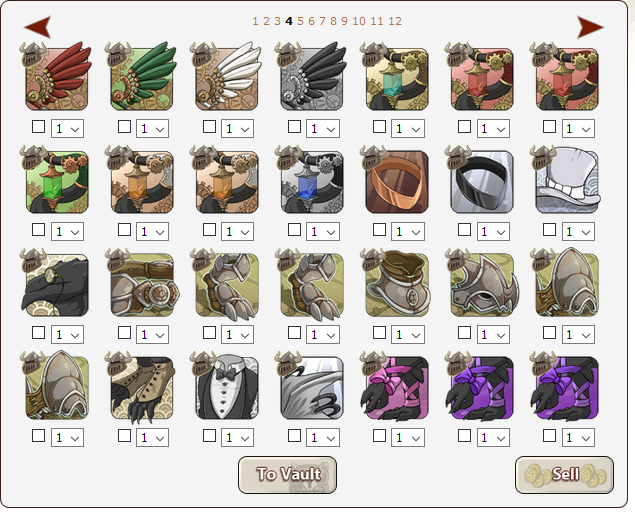
Task: Tick checkbox under white feathered wings
Action: 209,127
